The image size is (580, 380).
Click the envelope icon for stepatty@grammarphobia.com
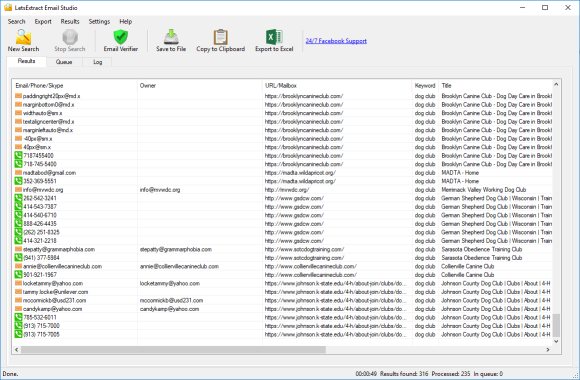[x=18, y=249]
